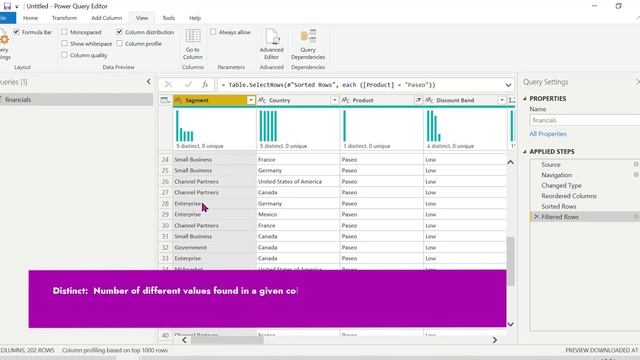Cancel formula edit with X icon

[x=168, y=84]
